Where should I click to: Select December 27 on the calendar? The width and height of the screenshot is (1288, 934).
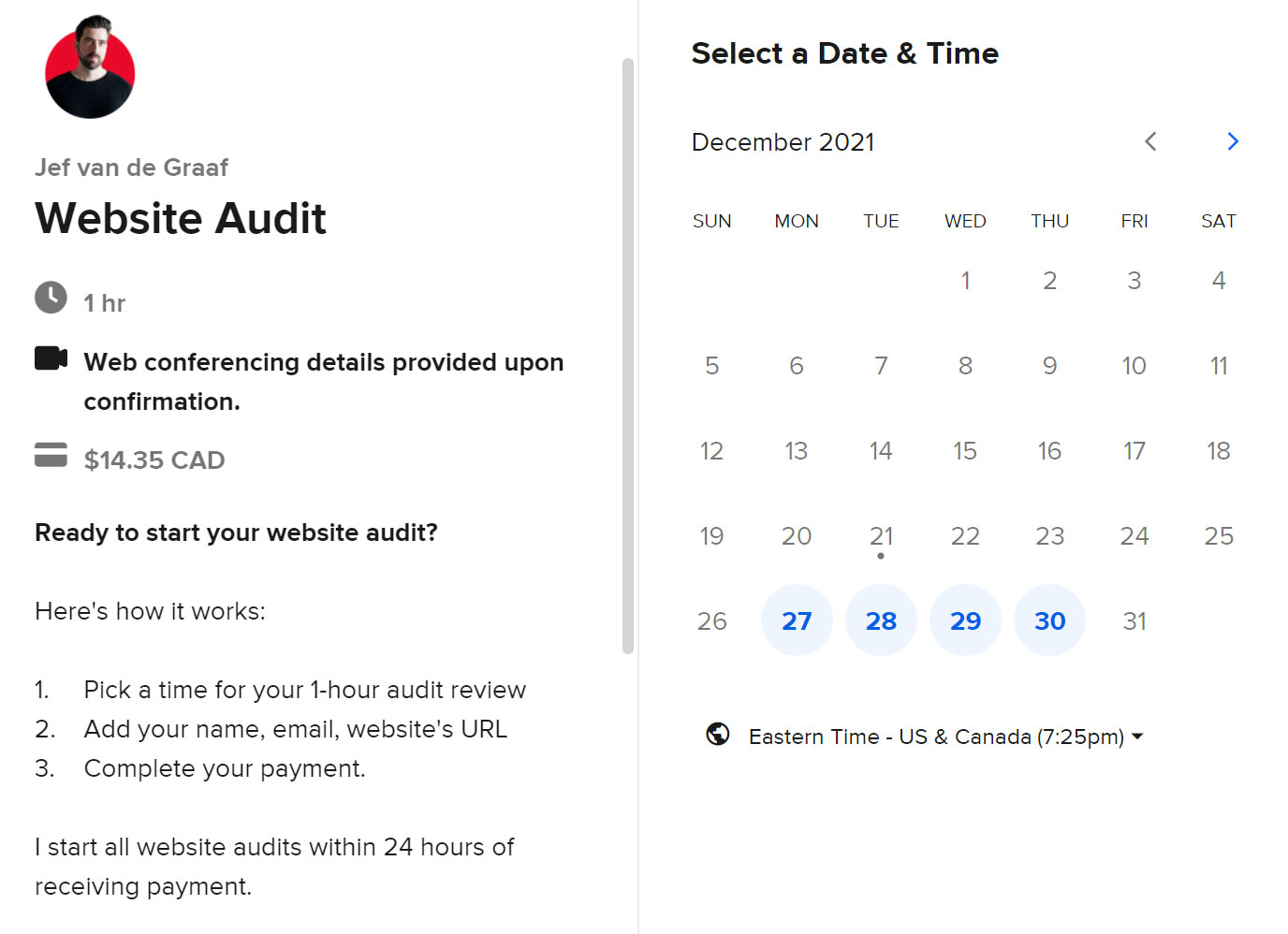797,620
